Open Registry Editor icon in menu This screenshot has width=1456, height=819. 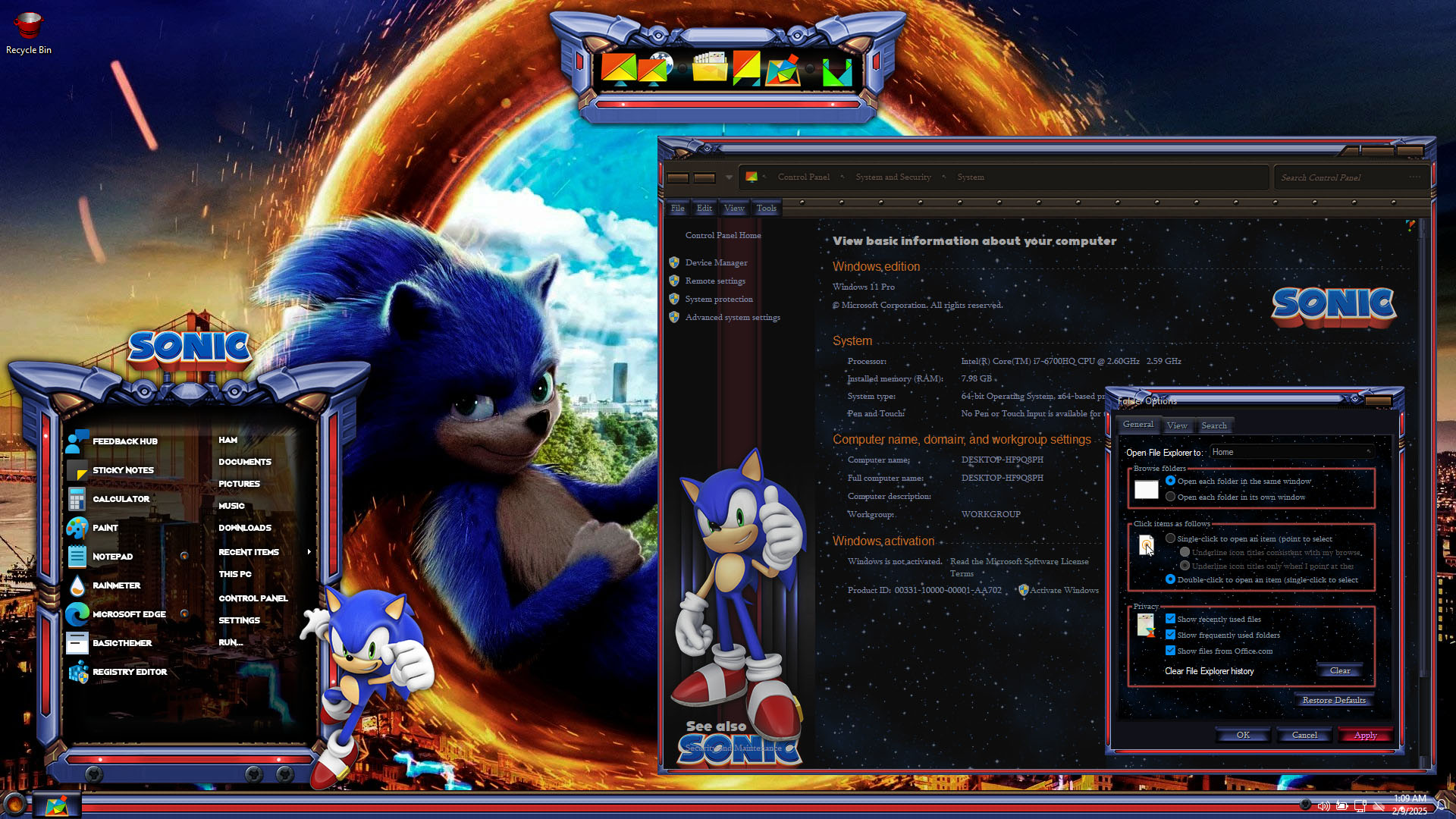click(x=77, y=672)
